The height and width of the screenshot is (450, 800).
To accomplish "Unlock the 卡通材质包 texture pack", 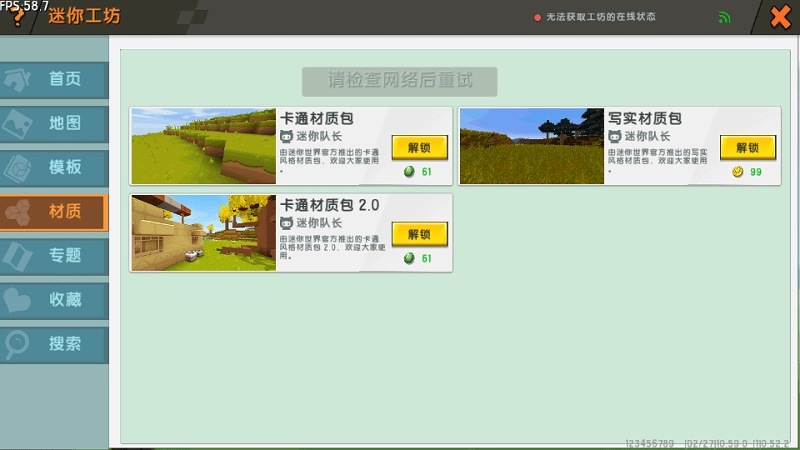I will coord(419,147).
